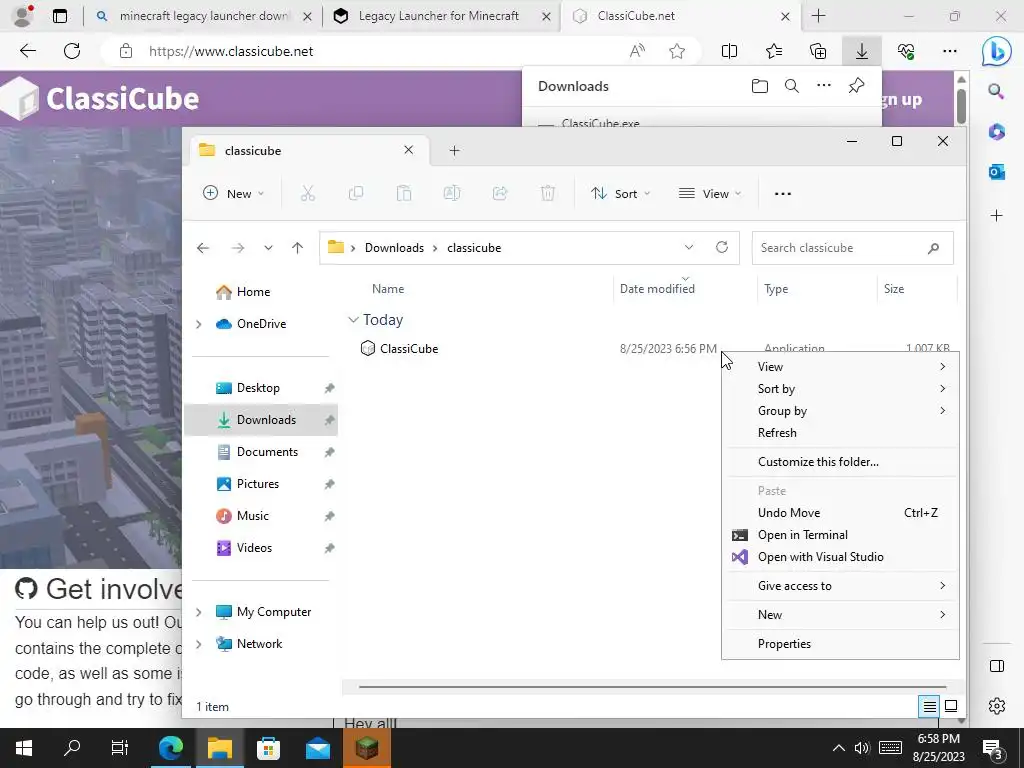1024x768 pixels.
Task: Open View submenu in context menu
Action: [840, 366]
